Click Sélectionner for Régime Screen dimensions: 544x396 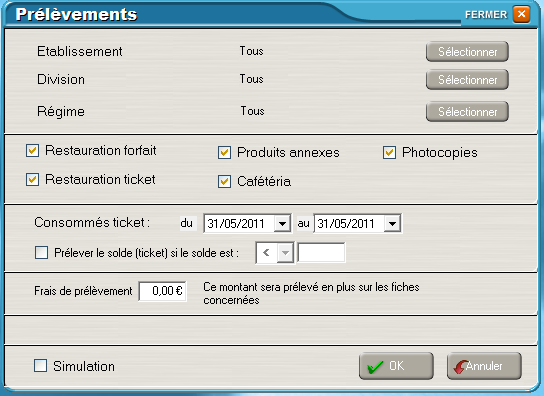467,112
